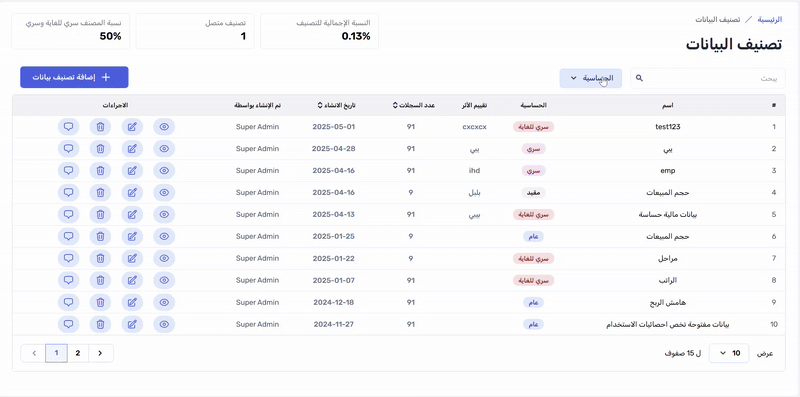Click the عام badge in هامش الربح row
The image size is (800, 397).
(534, 303)
